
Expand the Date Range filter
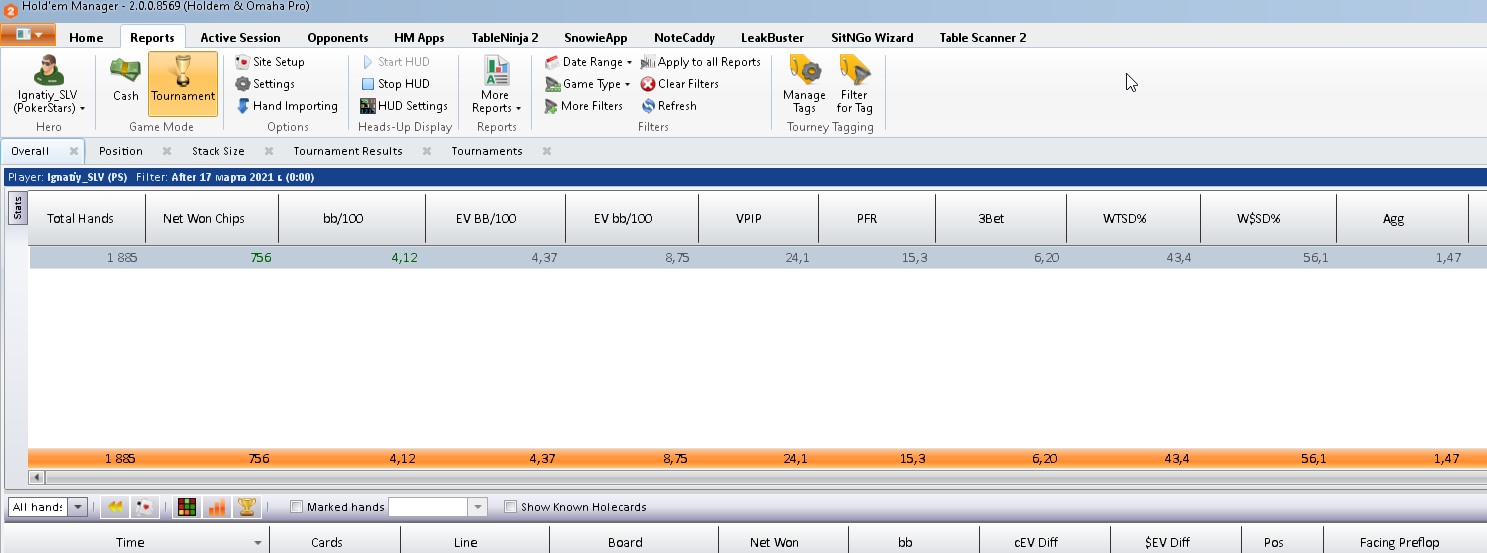(x=588, y=62)
